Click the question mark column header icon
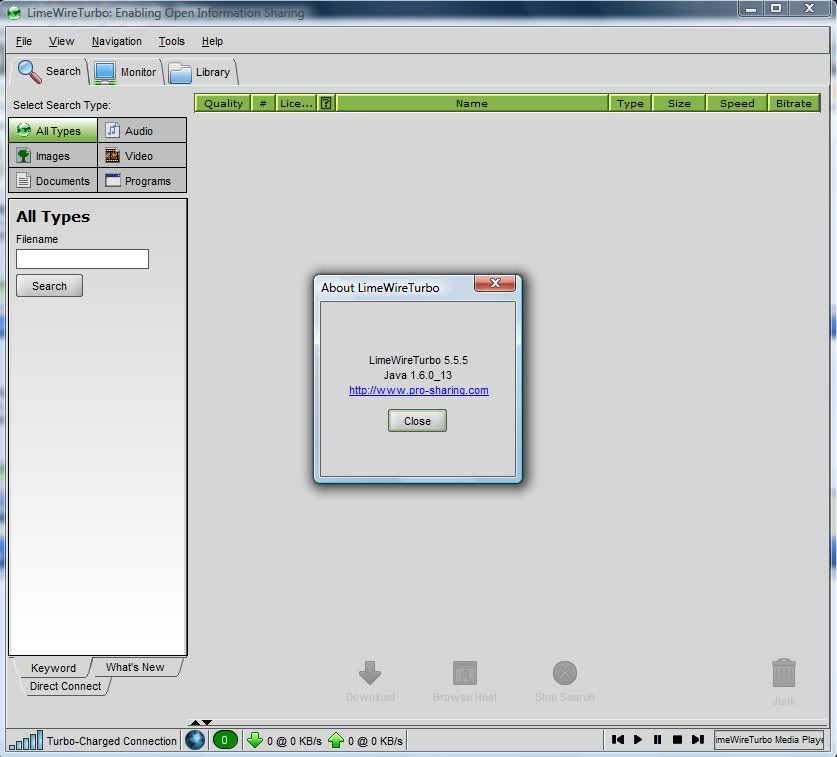The width and height of the screenshot is (837, 757). click(x=326, y=103)
